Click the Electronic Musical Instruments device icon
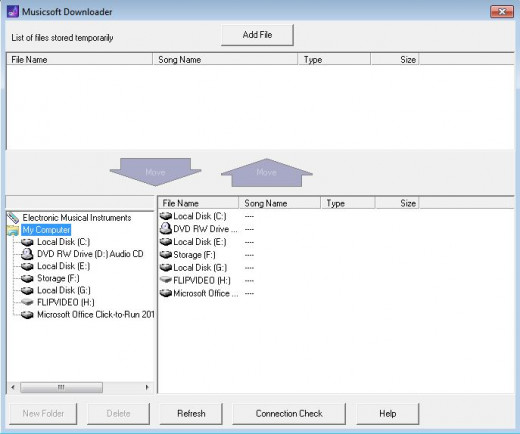 (x=13, y=218)
